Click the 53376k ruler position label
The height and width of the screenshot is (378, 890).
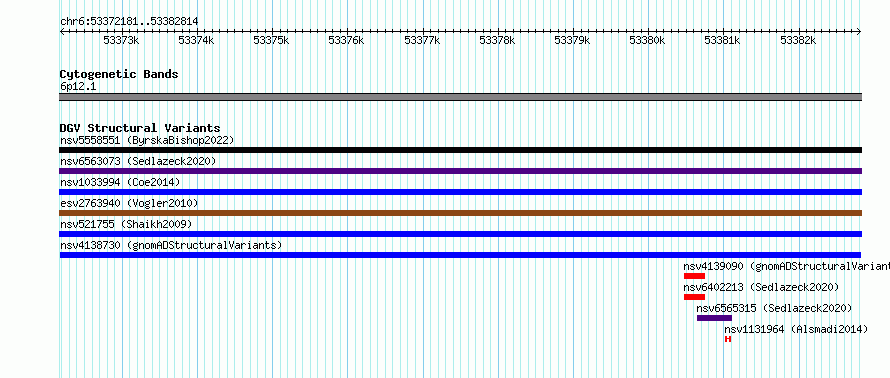click(346, 40)
